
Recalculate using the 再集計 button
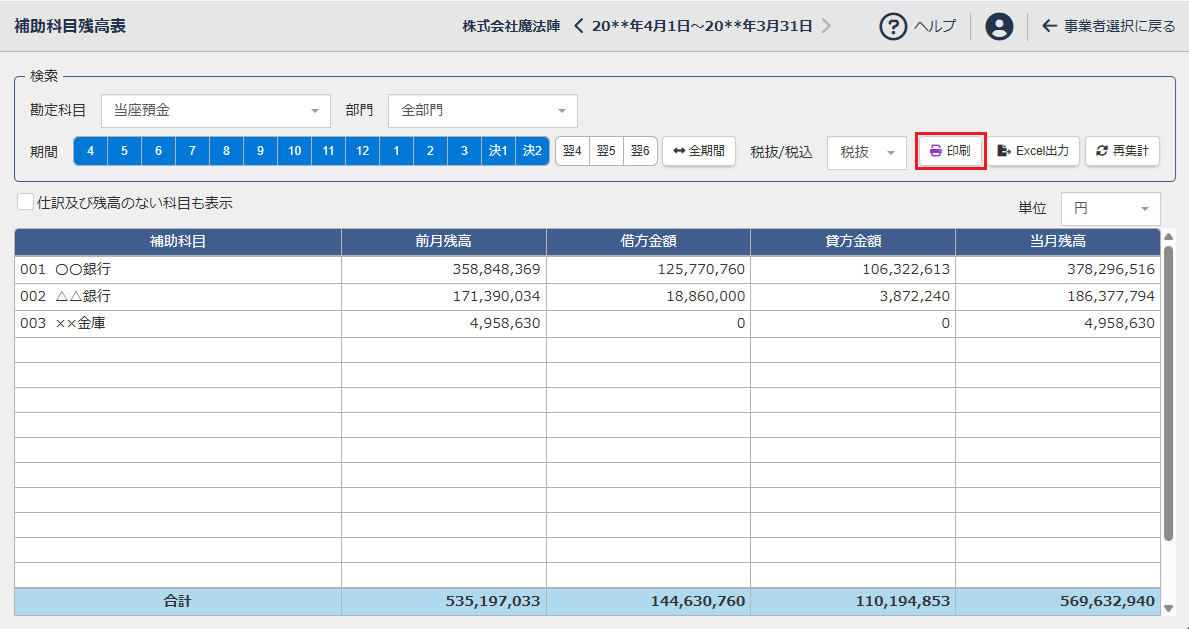[x=1122, y=151]
